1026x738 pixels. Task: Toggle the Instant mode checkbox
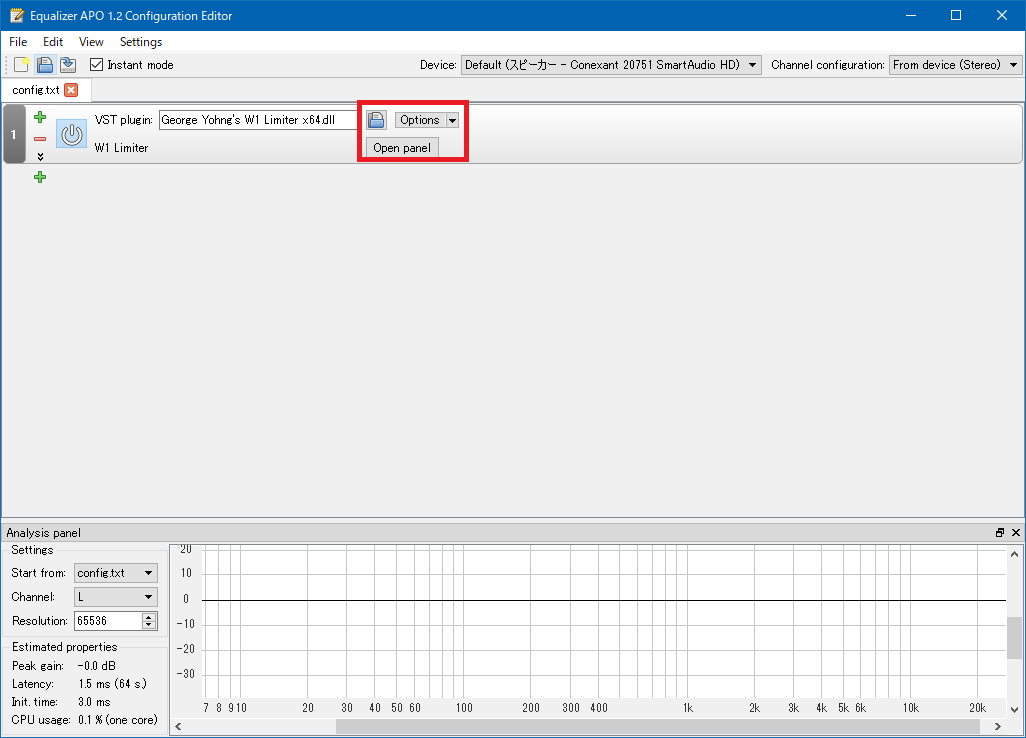coord(97,65)
